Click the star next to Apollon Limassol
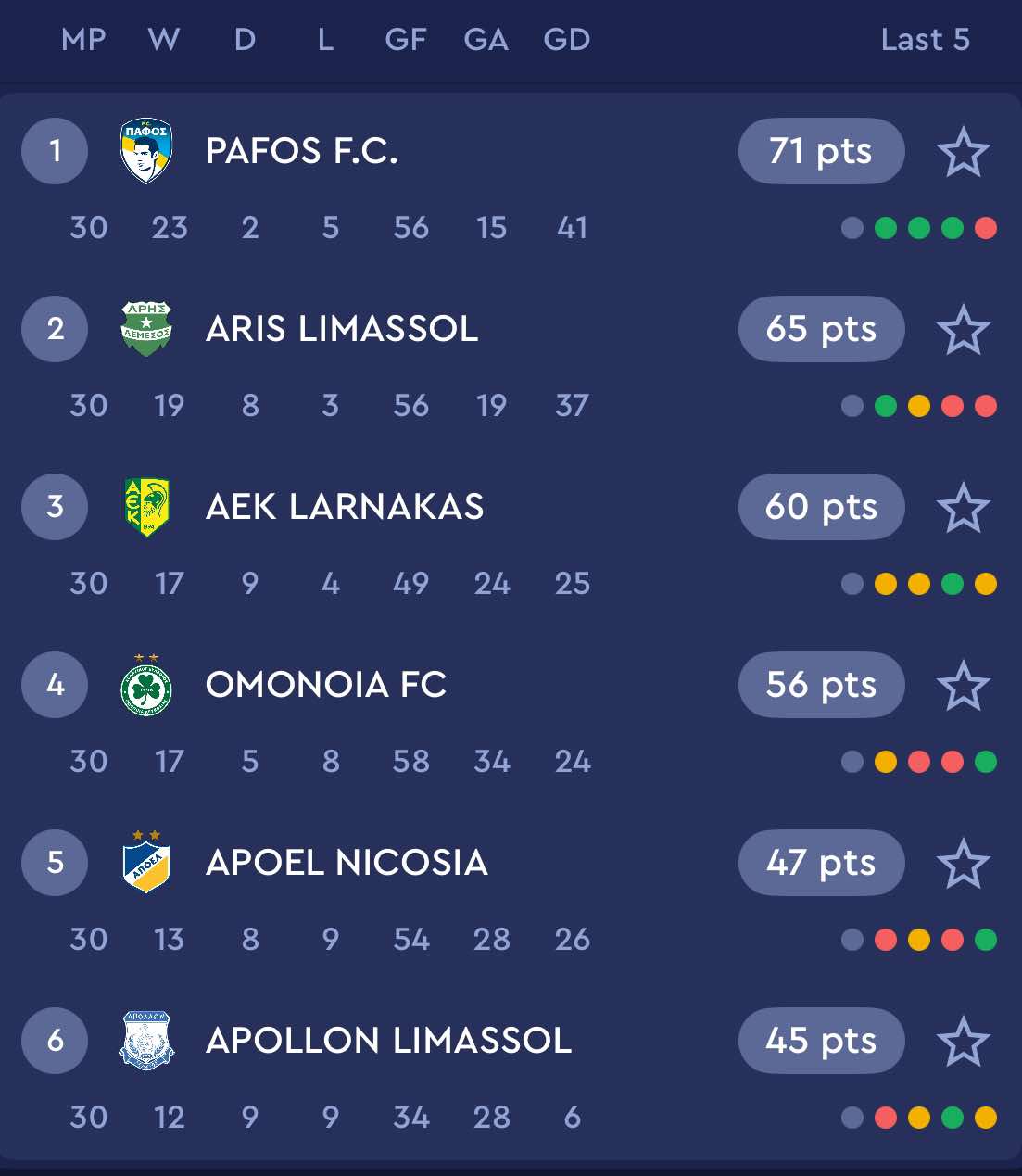This screenshot has width=1022, height=1176. coord(964,1042)
